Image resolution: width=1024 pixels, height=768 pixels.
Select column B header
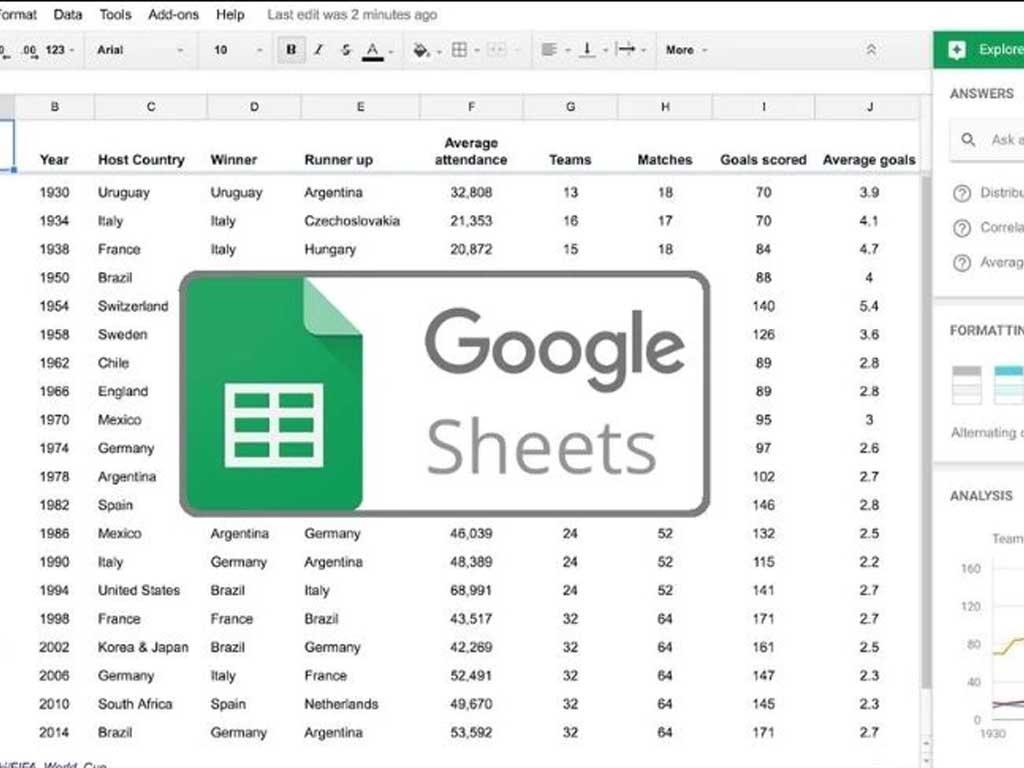pyautogui.click(x=55, y=106)
